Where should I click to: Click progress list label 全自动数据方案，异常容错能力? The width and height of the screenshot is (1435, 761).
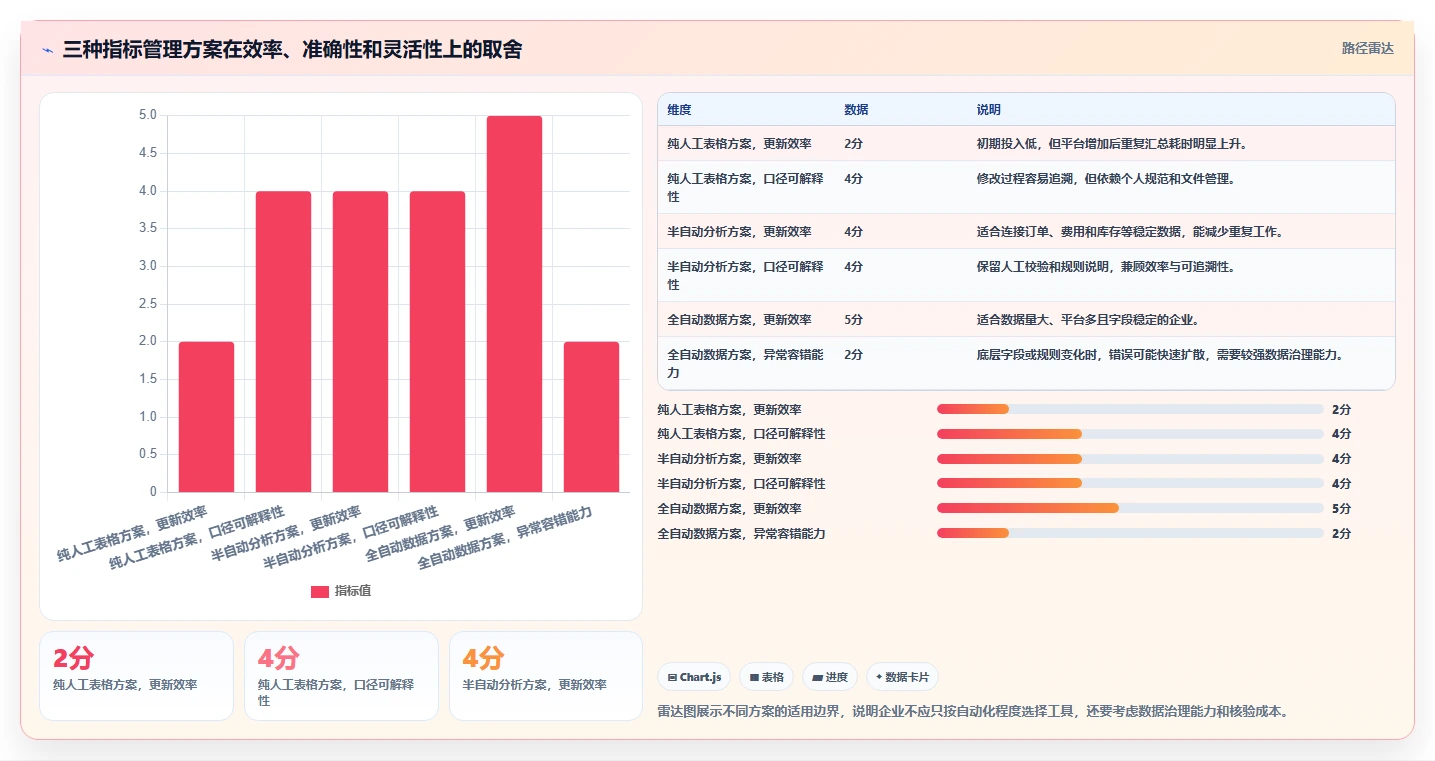point(741,534)
